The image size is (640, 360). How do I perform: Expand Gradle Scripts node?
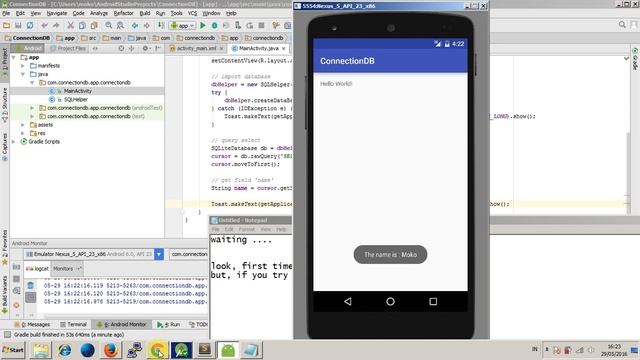point(14,142)
